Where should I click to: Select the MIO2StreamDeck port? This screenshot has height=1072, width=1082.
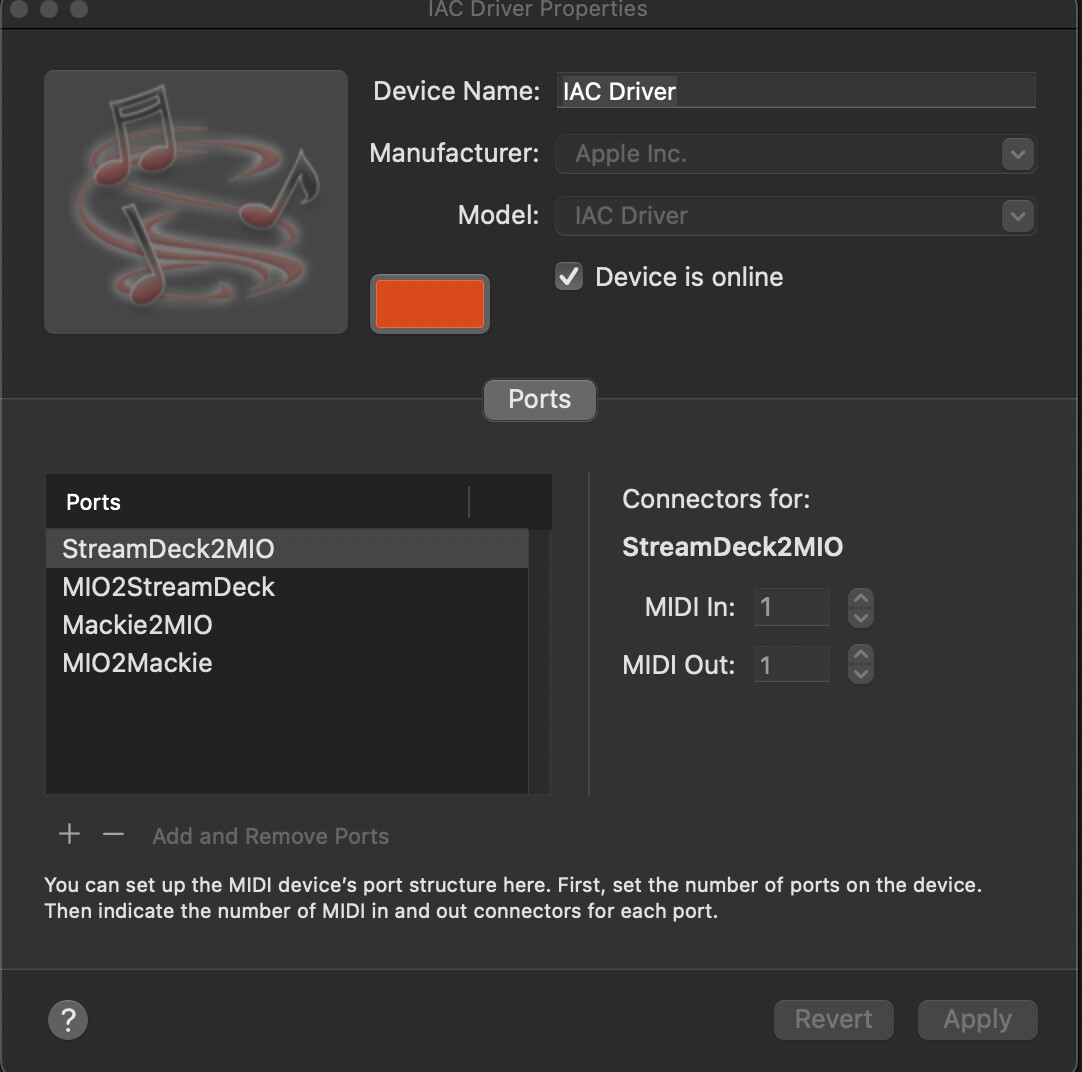[x=168, y=587]
